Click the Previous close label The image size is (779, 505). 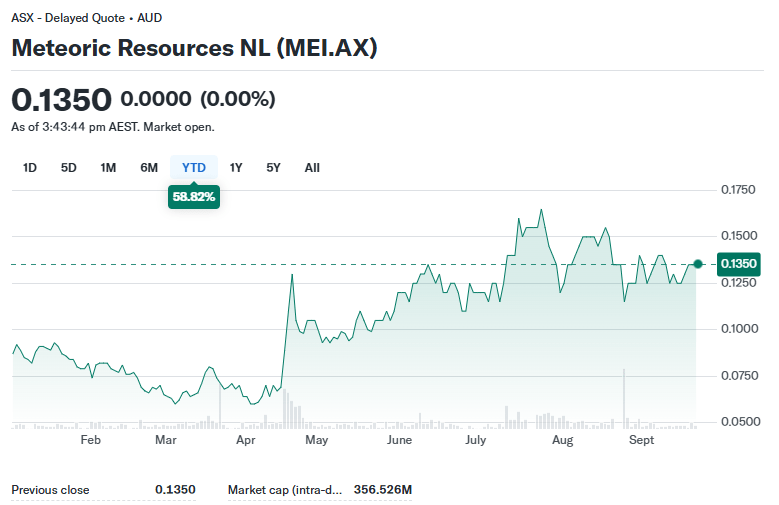tap(50, 490)
